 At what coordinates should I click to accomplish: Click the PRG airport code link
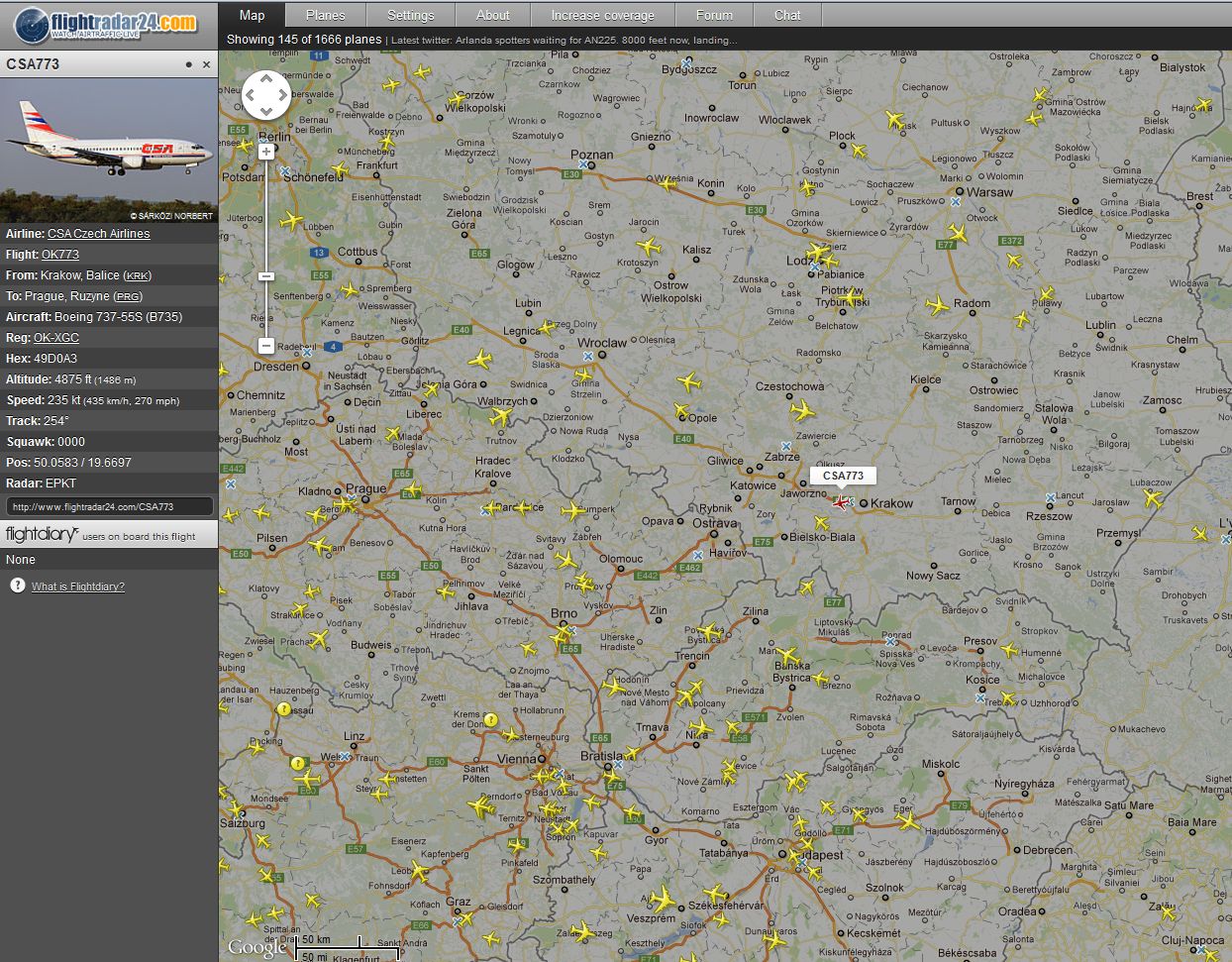click(128, 296)
